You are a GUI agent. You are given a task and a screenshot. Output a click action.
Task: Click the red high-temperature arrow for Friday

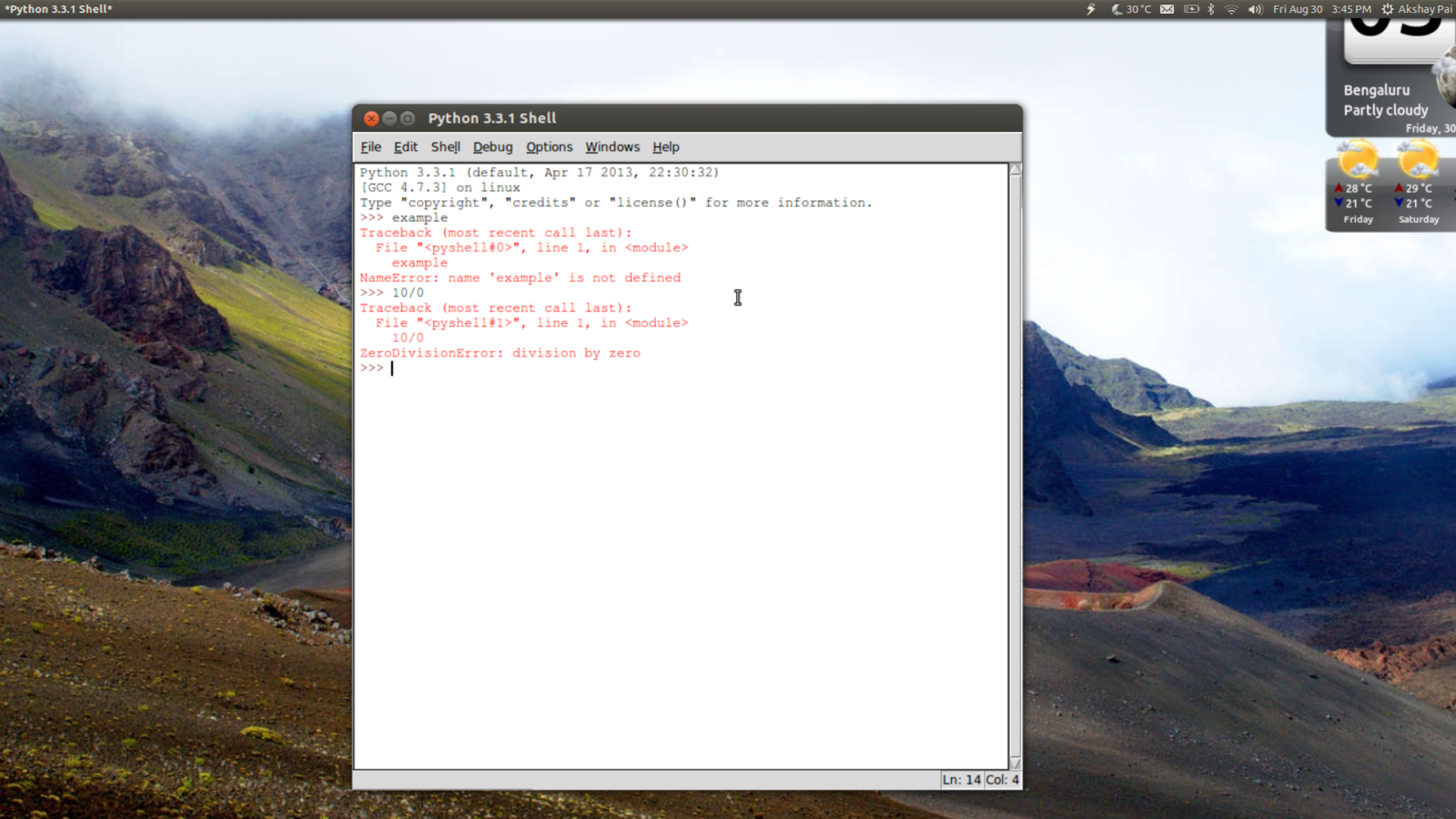coord(1338,187)
